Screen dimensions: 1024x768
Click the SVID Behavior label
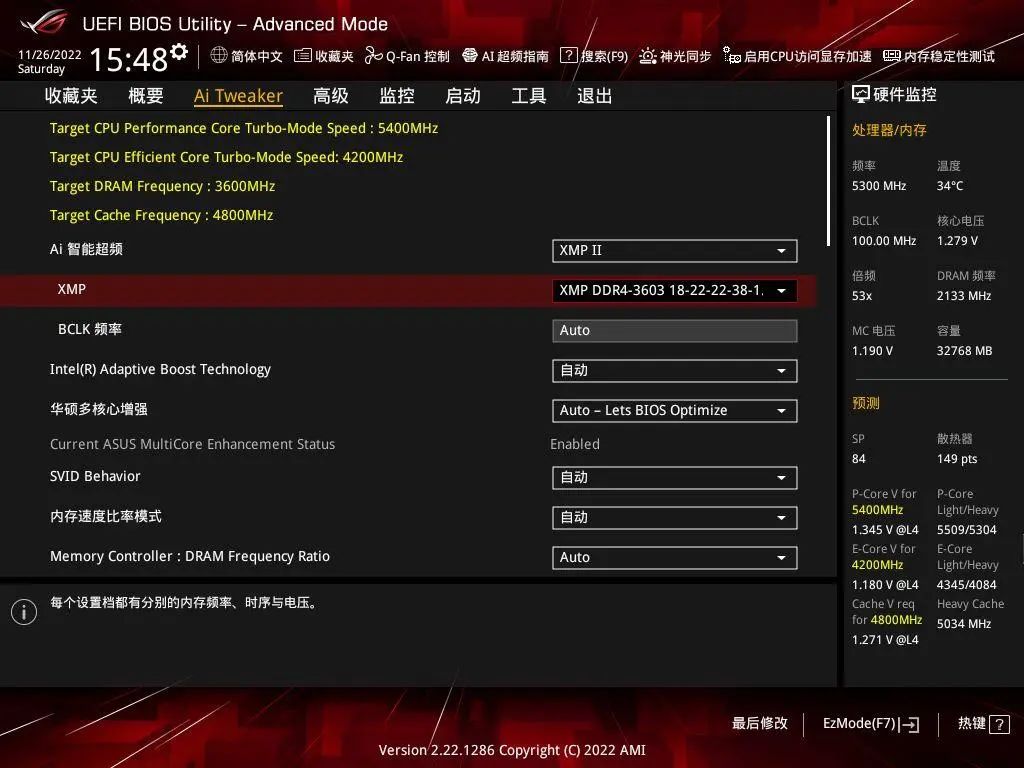pyautogui.click(x=95, y=476)
